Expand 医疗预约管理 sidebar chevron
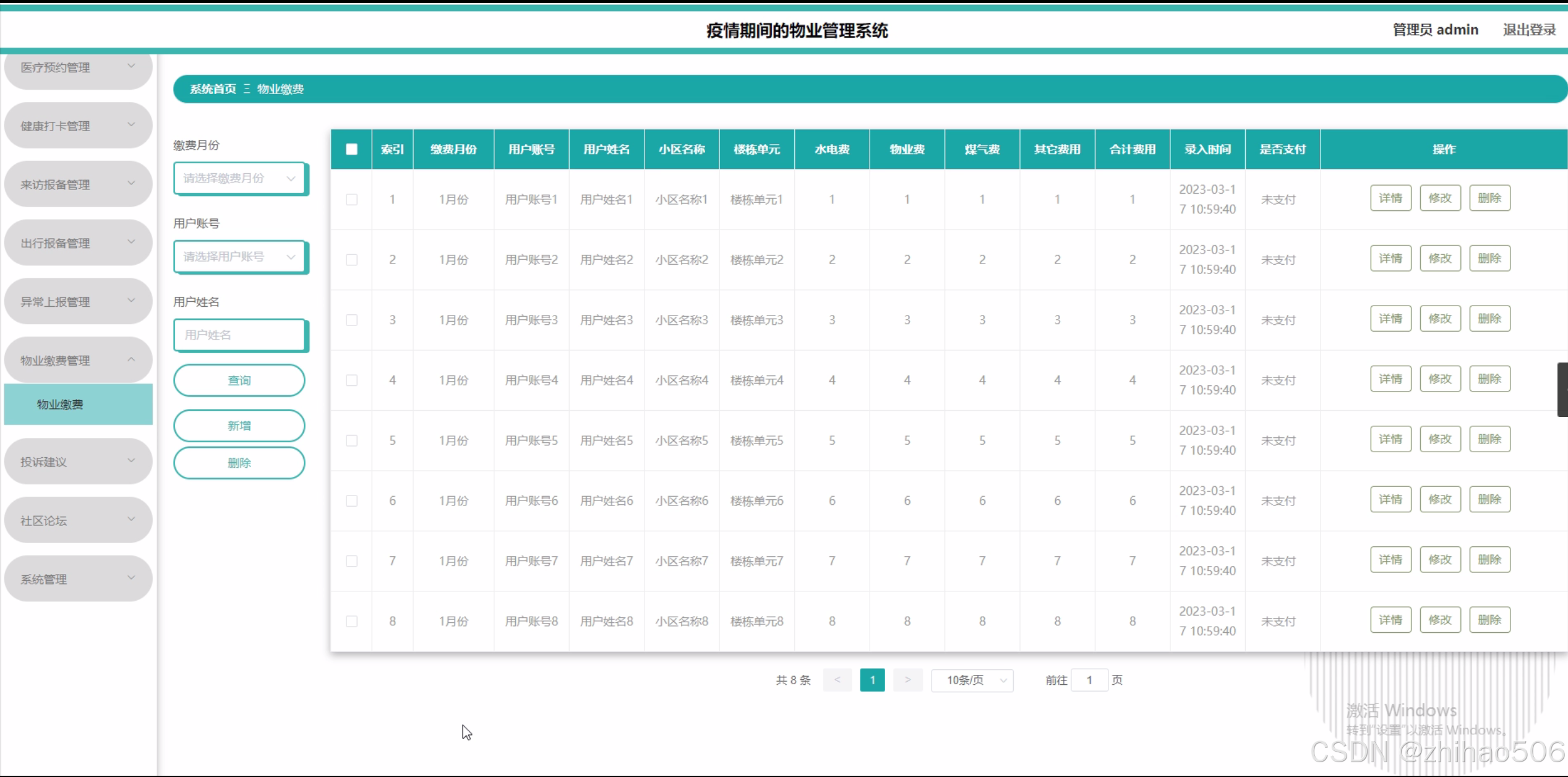Image resolution: width=1568 pixels, height=777 pixels. 131,66
